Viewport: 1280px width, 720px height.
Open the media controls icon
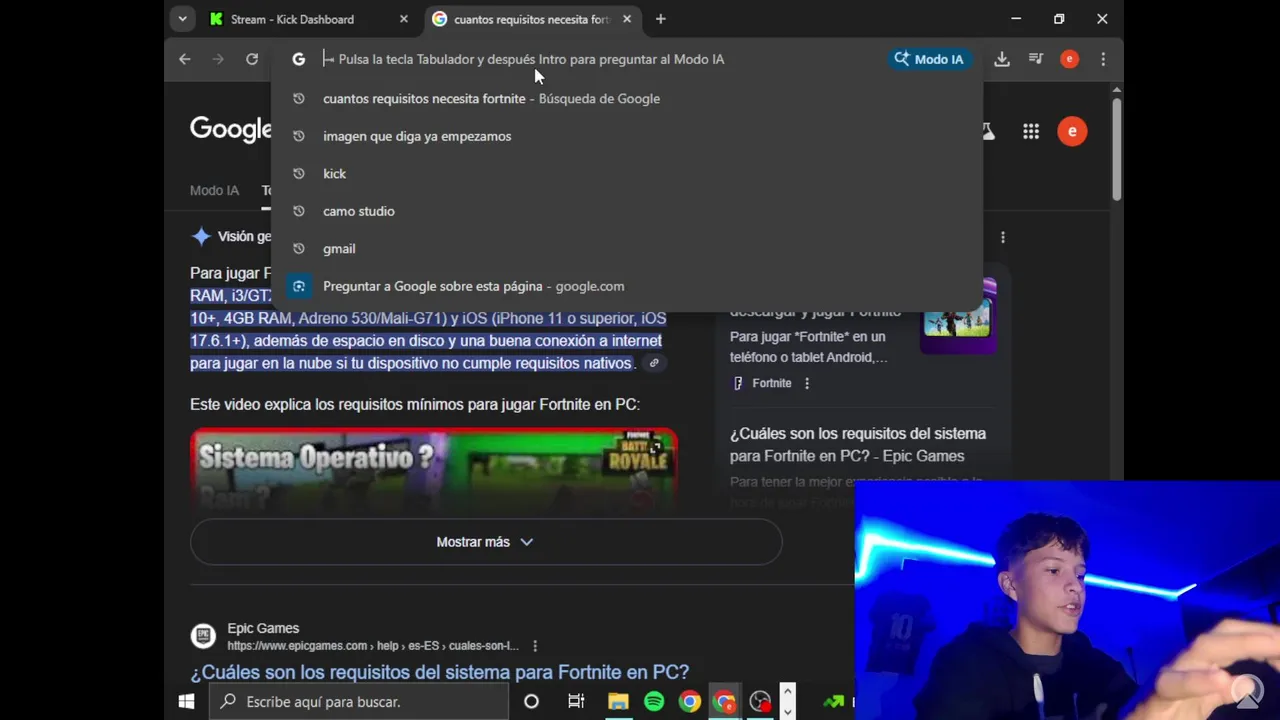tap(1036, 59)
